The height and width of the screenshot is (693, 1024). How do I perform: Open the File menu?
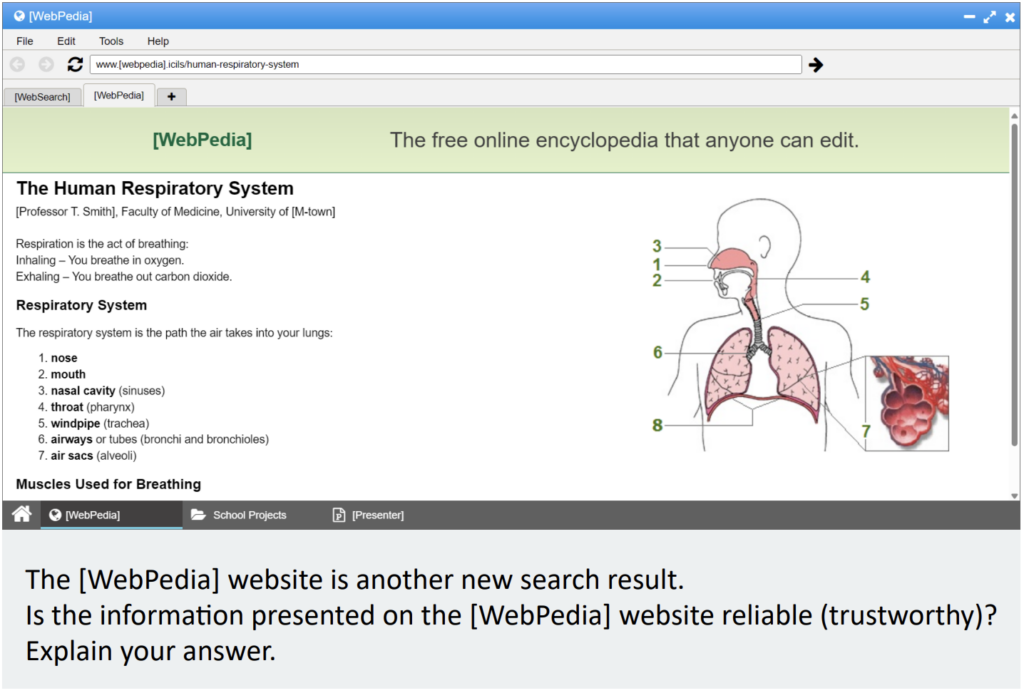[x=25, y=41]
